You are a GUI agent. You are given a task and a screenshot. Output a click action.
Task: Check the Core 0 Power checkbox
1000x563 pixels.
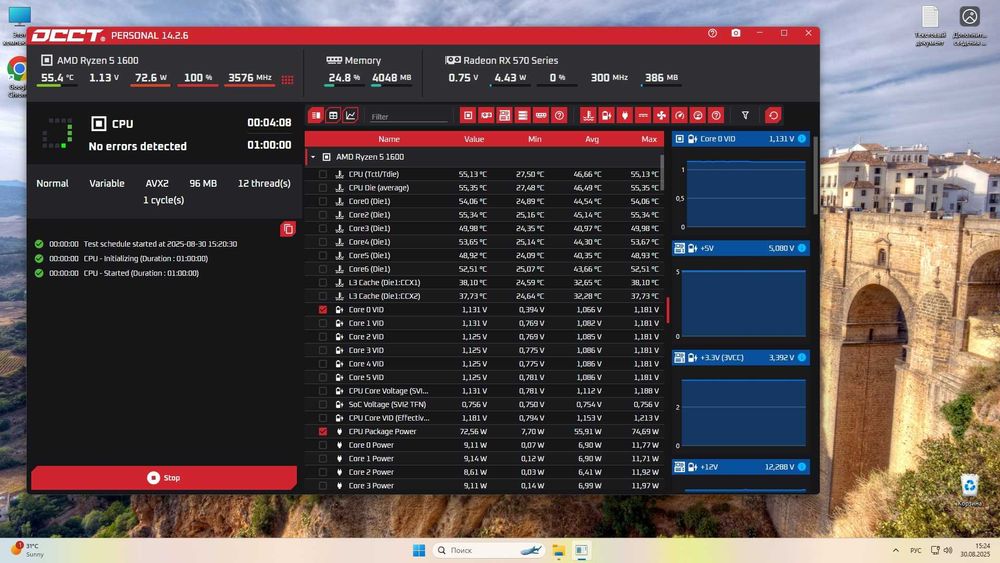tap(323, 445)
